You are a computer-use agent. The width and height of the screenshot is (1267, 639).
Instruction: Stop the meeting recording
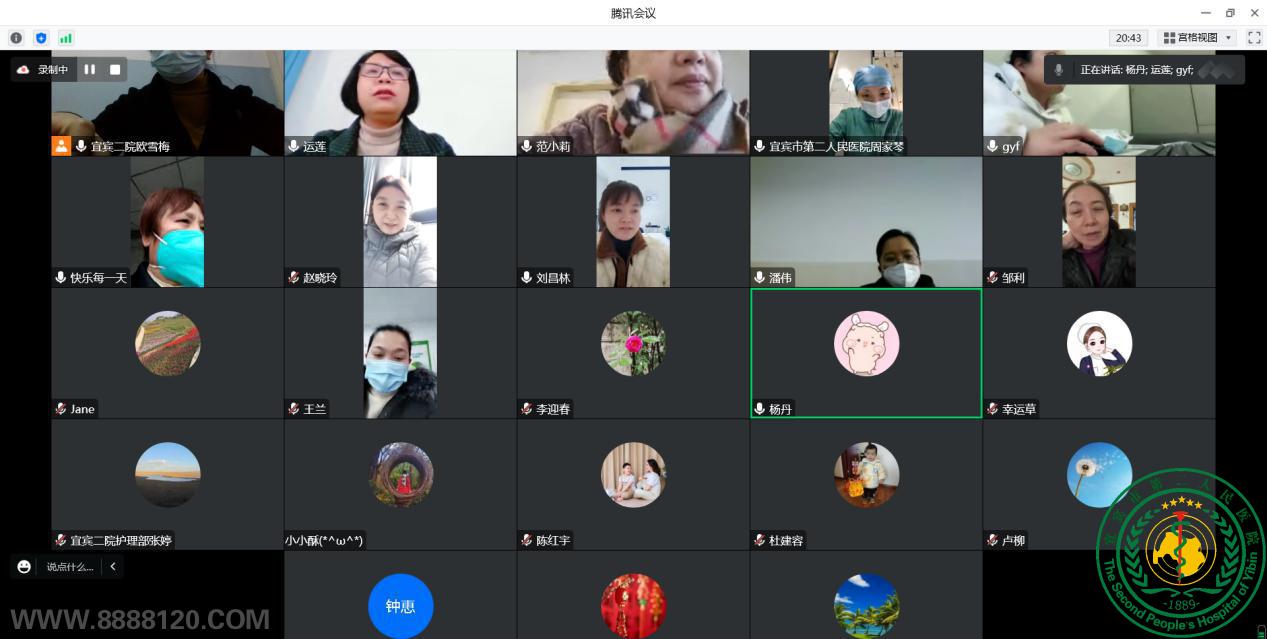click(x=115, y=70)
